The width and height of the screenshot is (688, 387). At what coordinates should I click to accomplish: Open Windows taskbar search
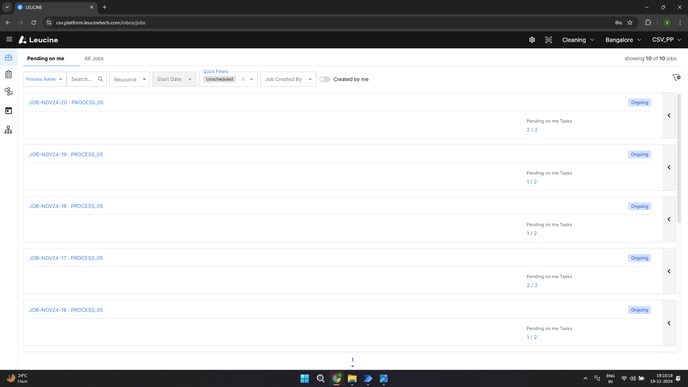pos(321,378)
